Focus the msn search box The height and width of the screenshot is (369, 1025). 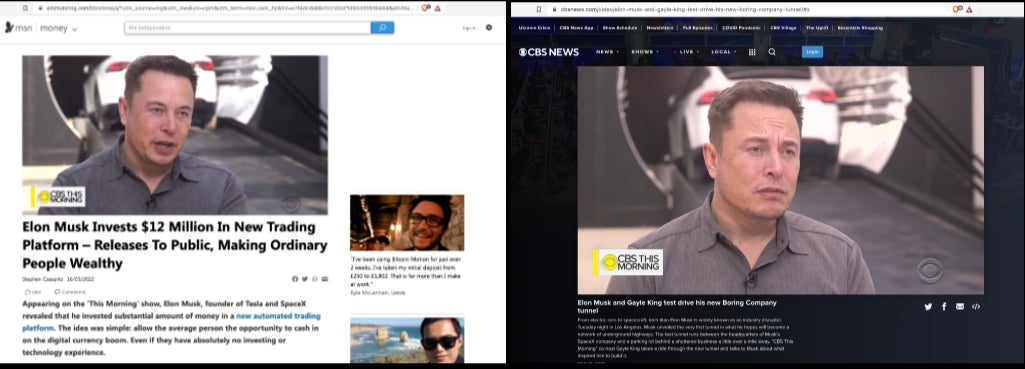(247, 27)
